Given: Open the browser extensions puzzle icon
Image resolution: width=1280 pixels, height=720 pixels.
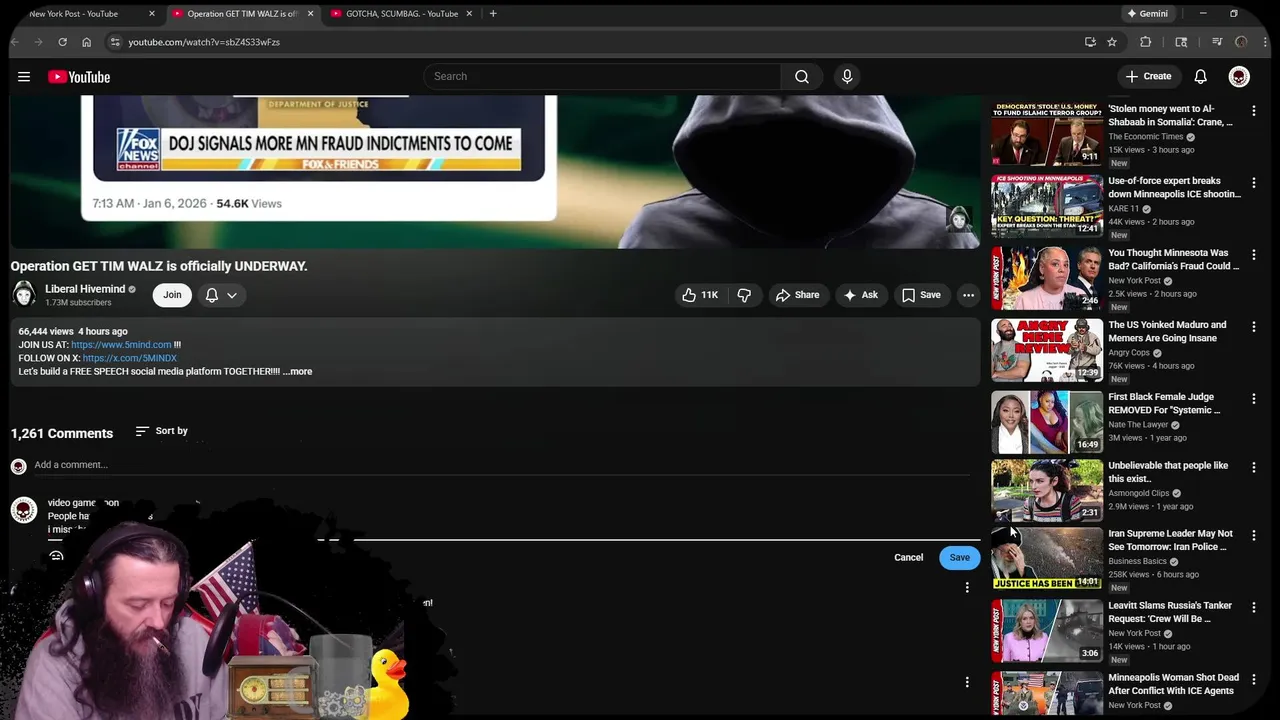Looking at the screenshot, I should (x=1146, y=42).
